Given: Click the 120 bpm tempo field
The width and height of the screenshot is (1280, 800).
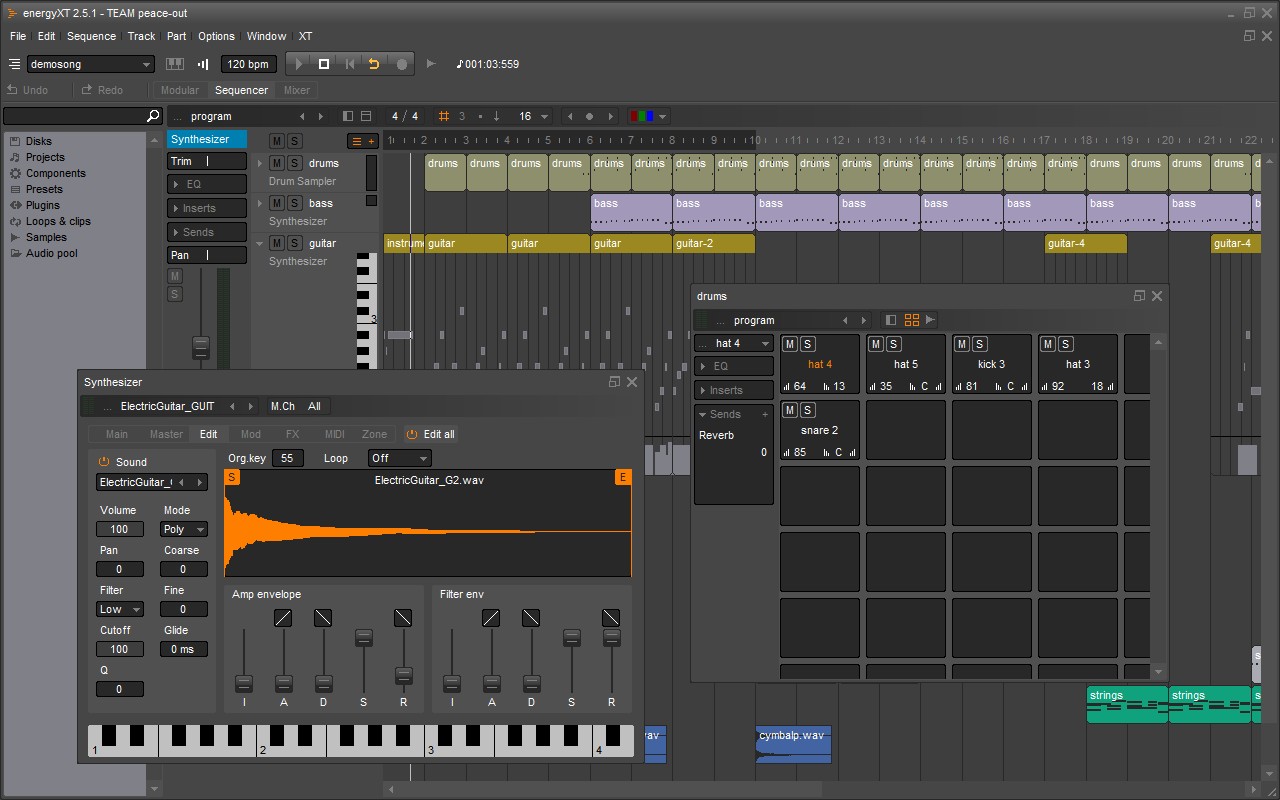Looking at the screenshot, I should [x=247, y=64].
